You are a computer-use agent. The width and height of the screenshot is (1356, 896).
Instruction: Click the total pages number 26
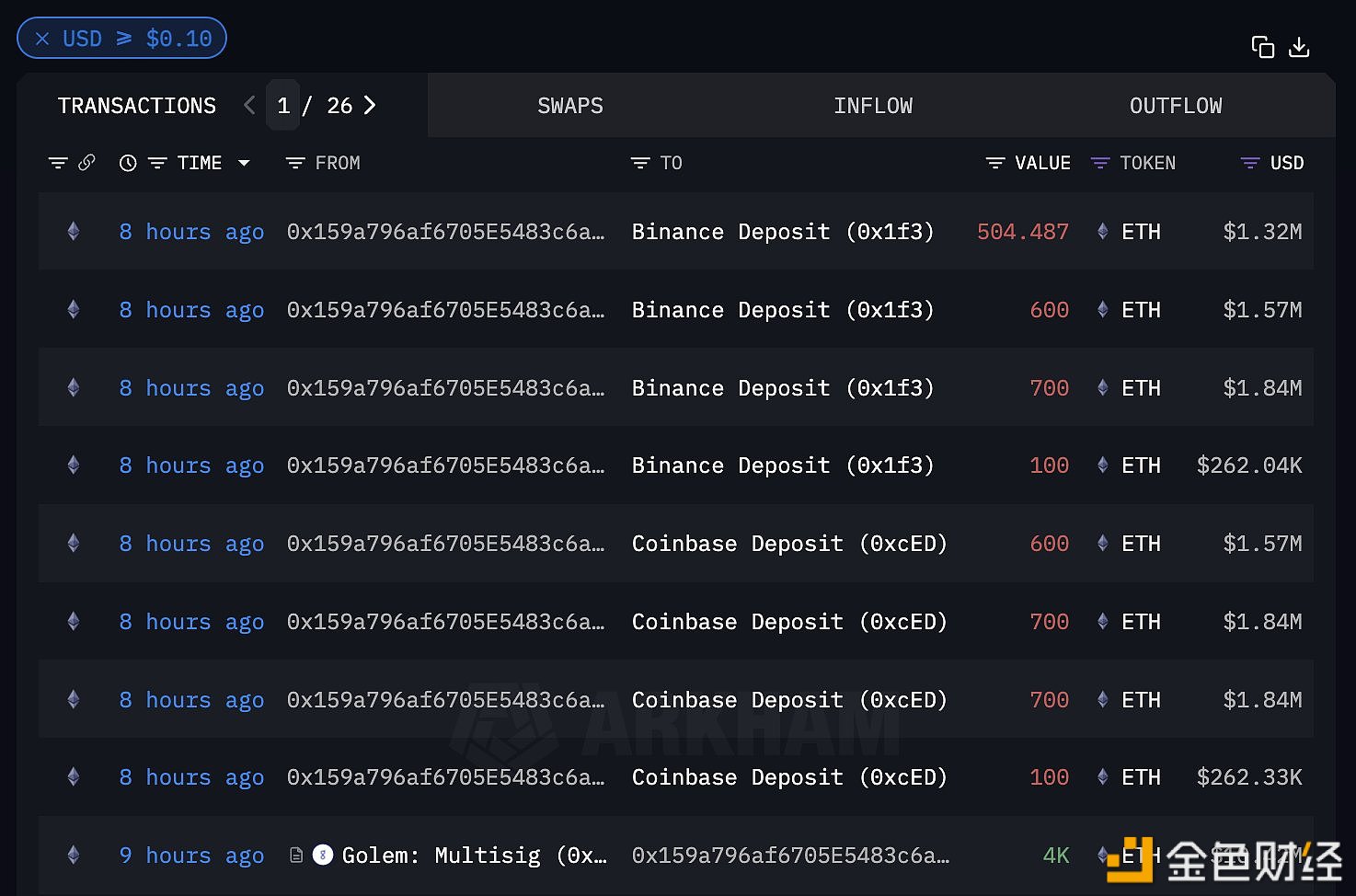(339, 106)
